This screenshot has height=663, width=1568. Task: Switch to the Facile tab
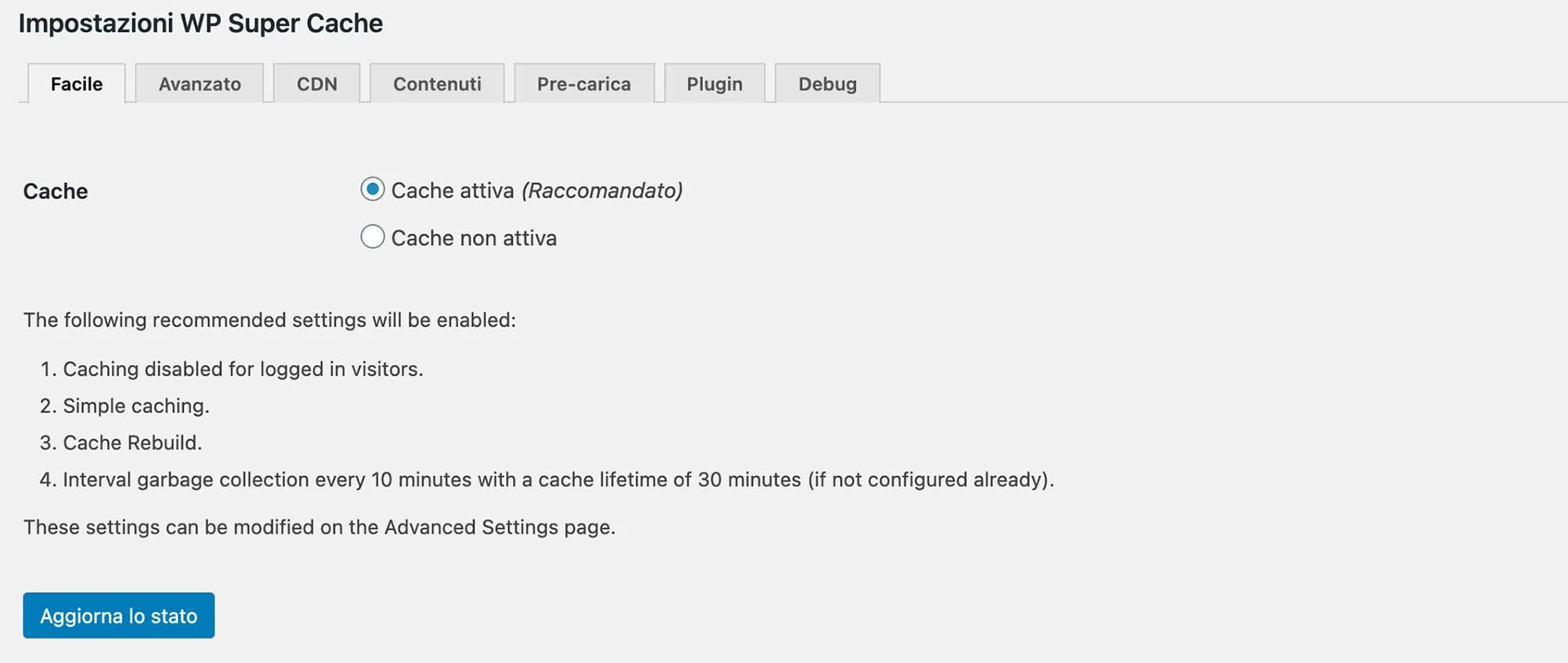77,83
